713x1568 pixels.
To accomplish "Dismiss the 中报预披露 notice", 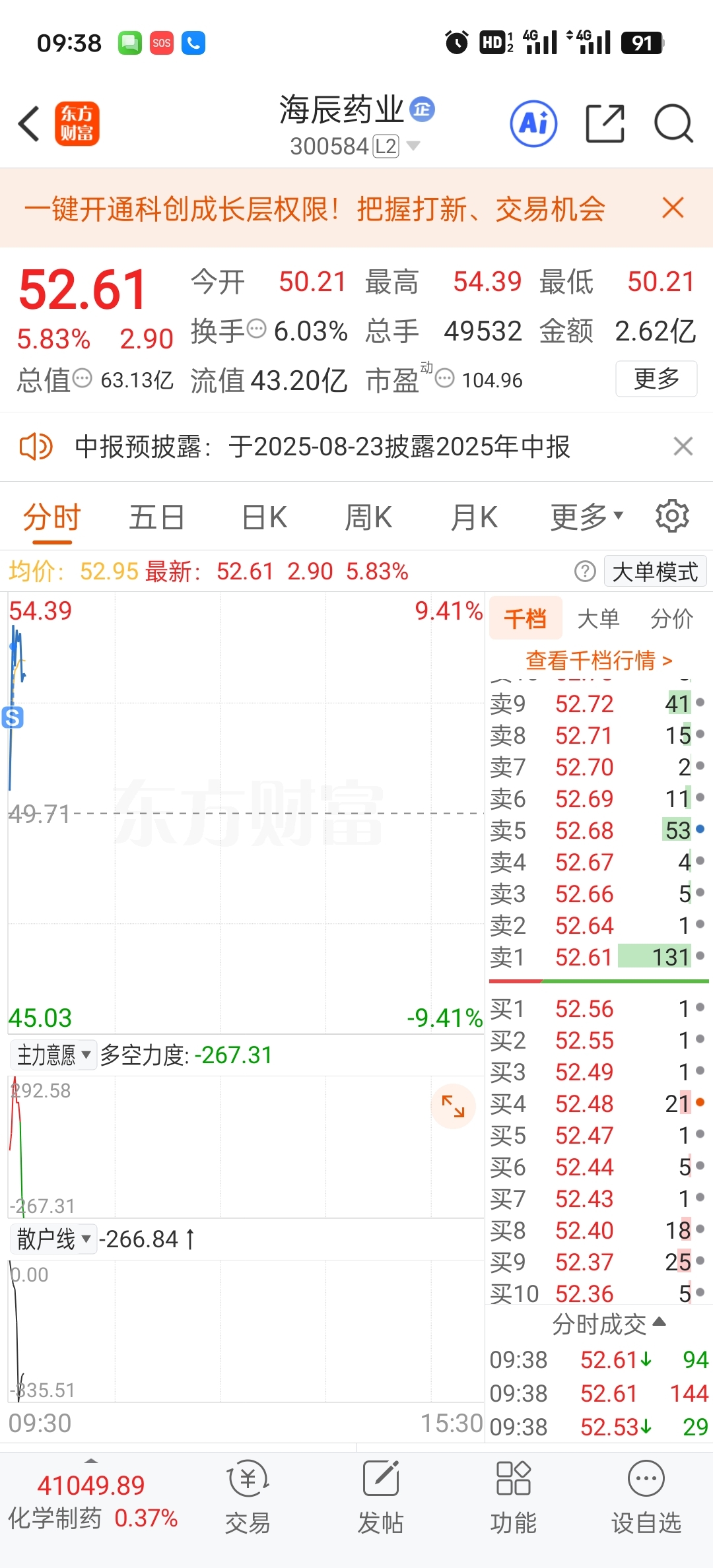I will coord(683,446).
